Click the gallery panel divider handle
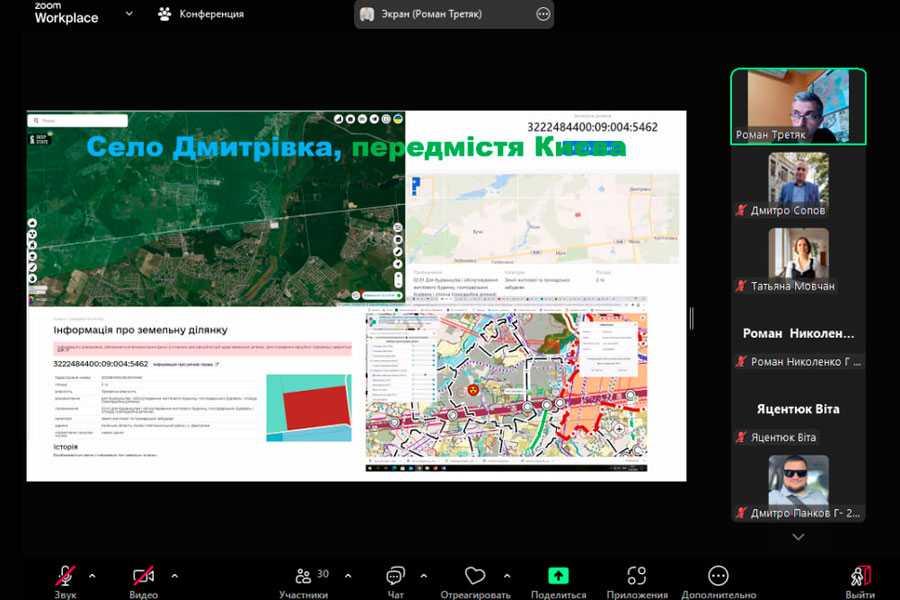 (x=692, y=318)
